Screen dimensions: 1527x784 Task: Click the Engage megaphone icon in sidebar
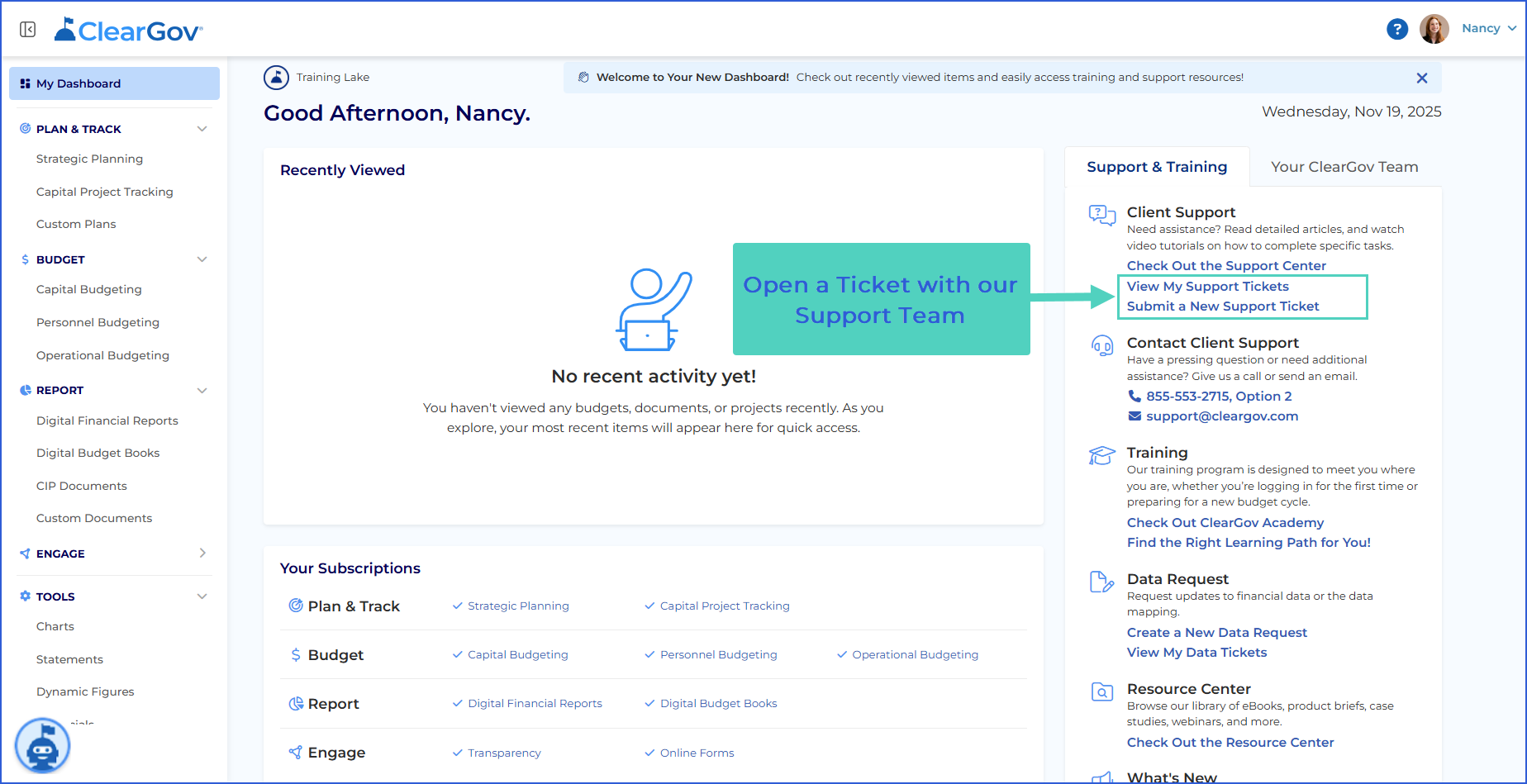tap(26, 554)
